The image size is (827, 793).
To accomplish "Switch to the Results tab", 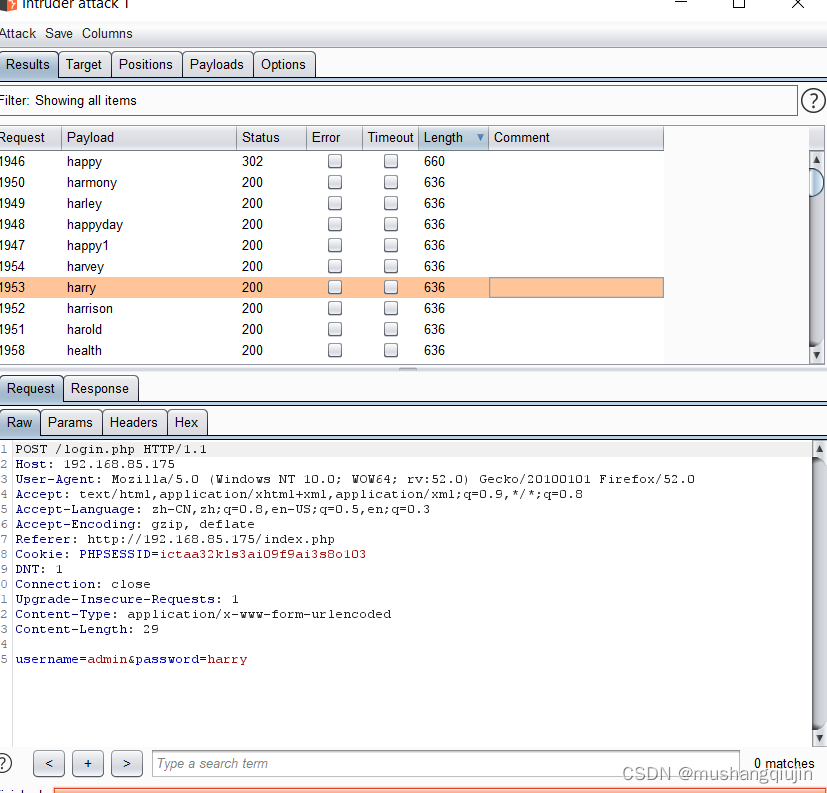I will click(28, 64).
